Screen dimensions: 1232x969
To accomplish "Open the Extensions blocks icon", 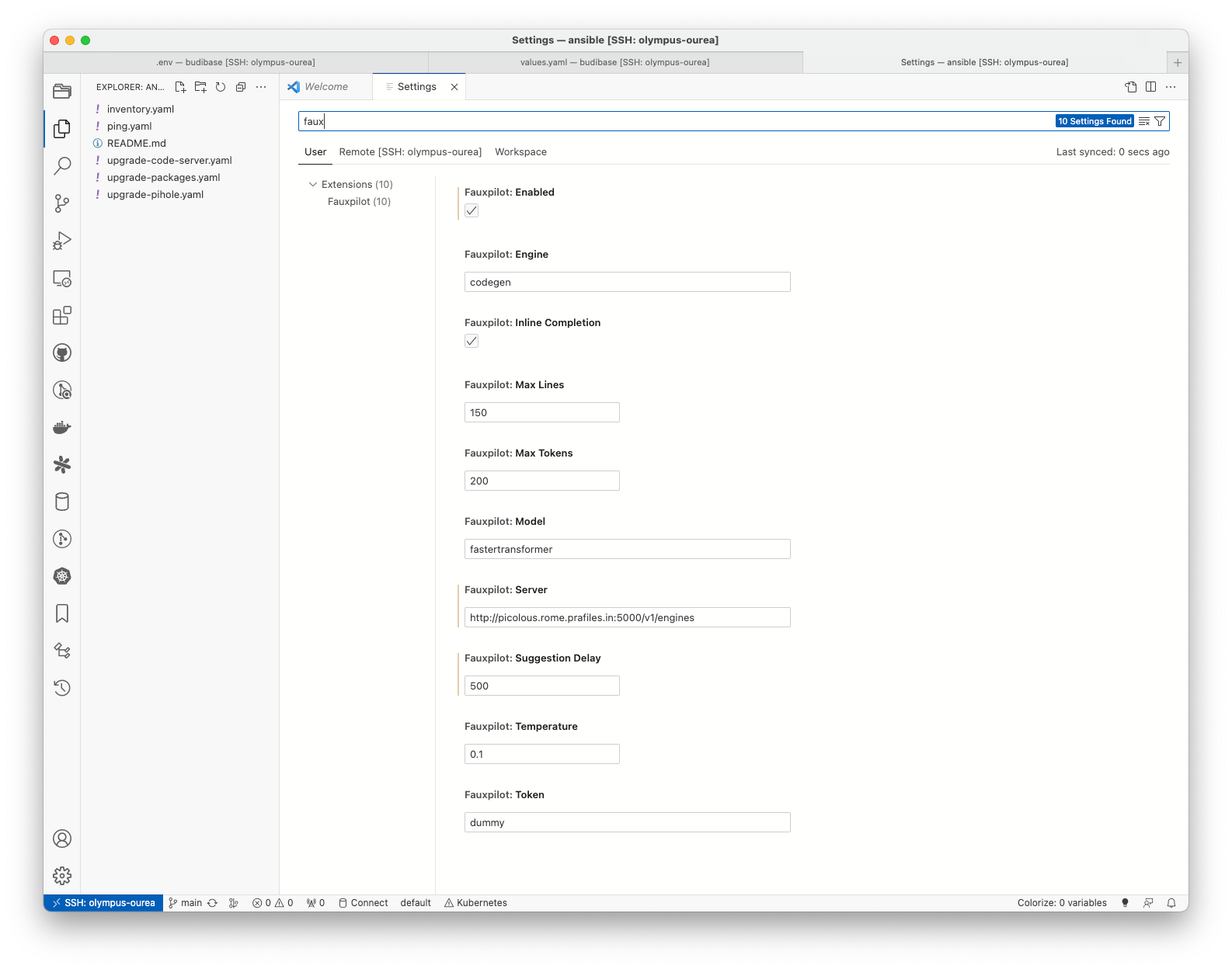I will pos(62,315).
